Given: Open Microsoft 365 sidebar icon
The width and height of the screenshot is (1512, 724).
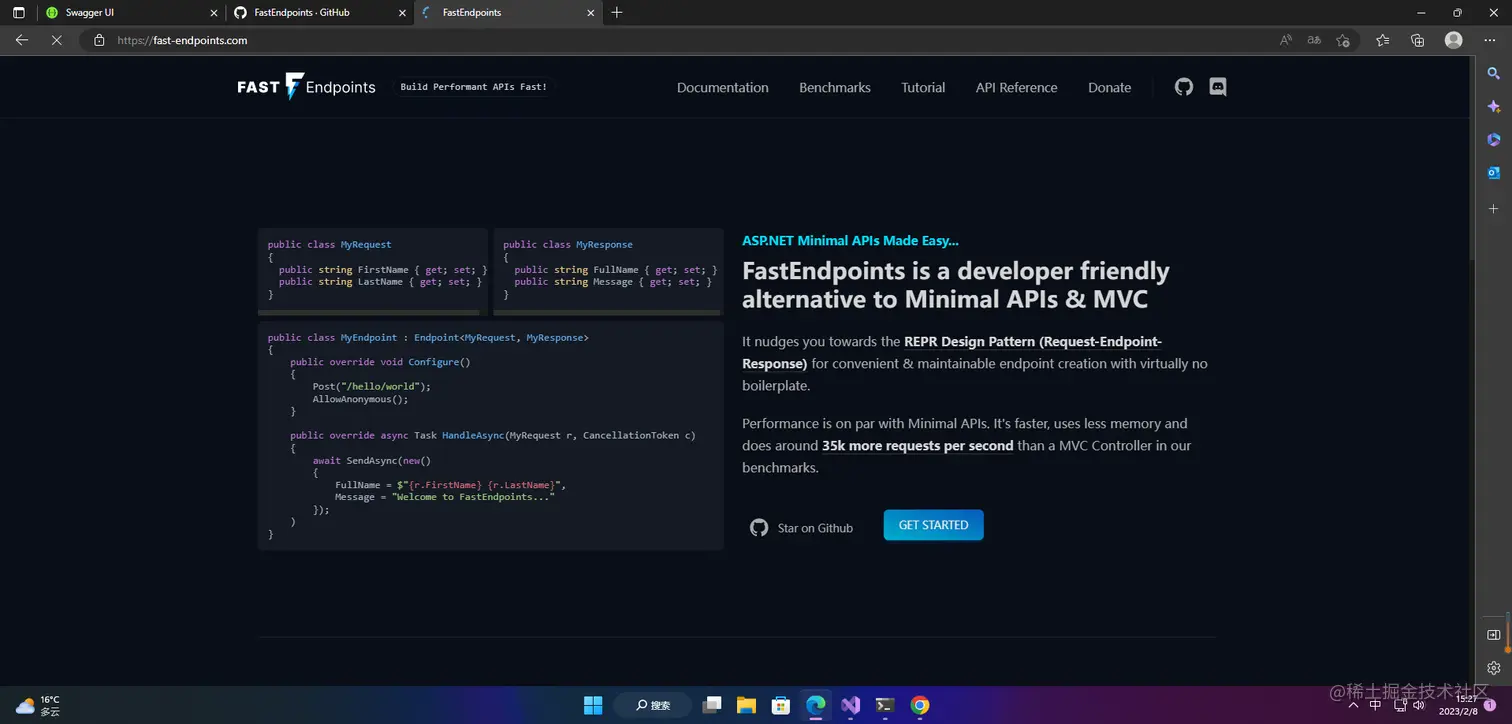Looking at the screenshot, I should point(1494,139).
